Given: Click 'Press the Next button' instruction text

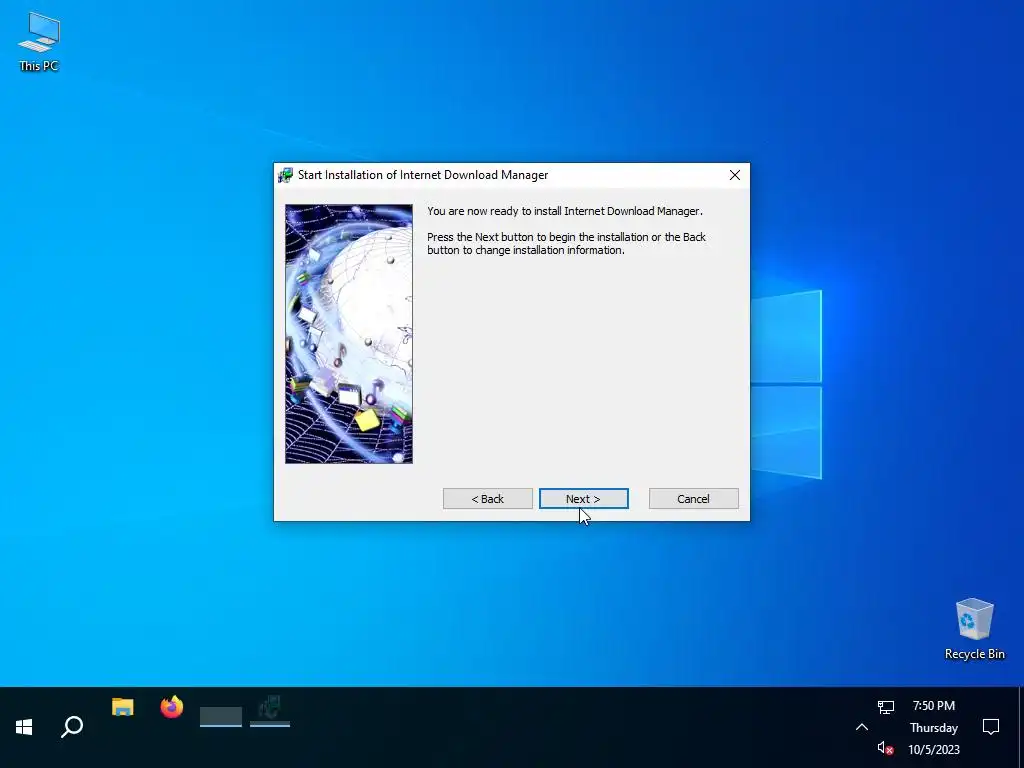Looking at the screenshot, I should coord(566,244).
